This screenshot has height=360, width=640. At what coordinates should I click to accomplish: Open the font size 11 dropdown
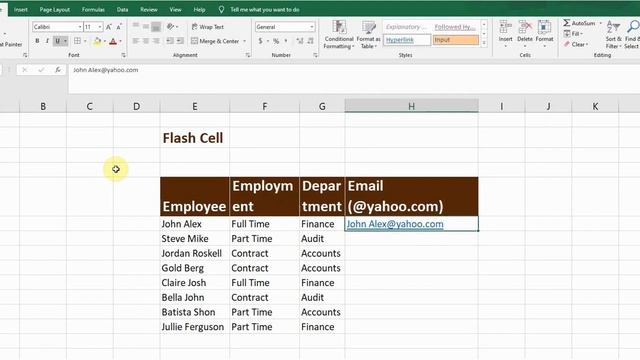100,27
